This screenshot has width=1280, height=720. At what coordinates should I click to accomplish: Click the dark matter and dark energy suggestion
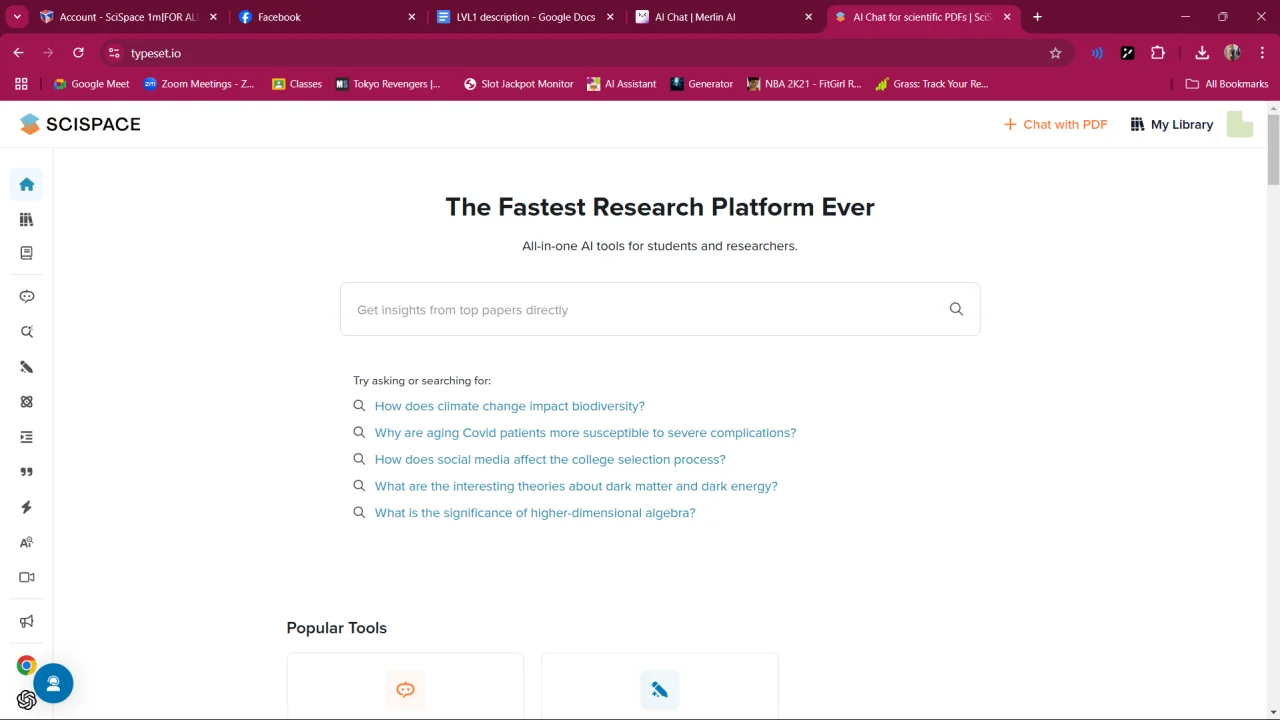click(x=576, y=486)
